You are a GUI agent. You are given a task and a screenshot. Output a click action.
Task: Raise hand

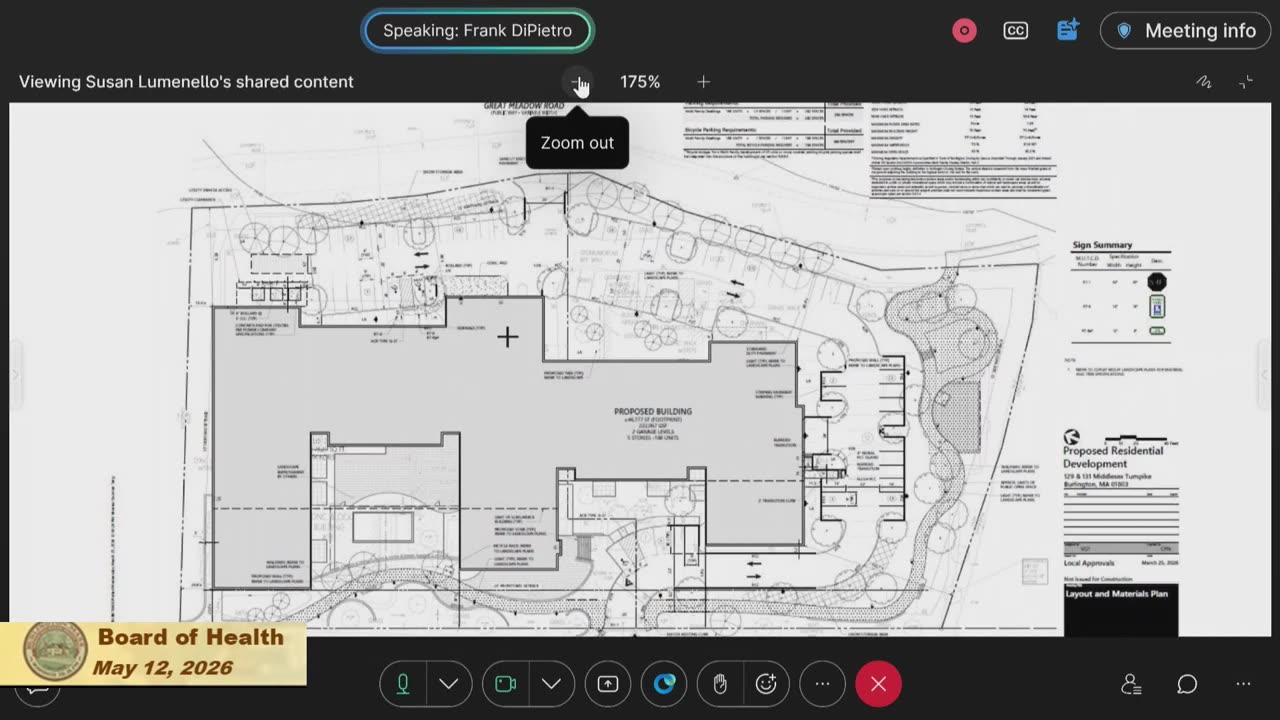[x=720, y=684]
